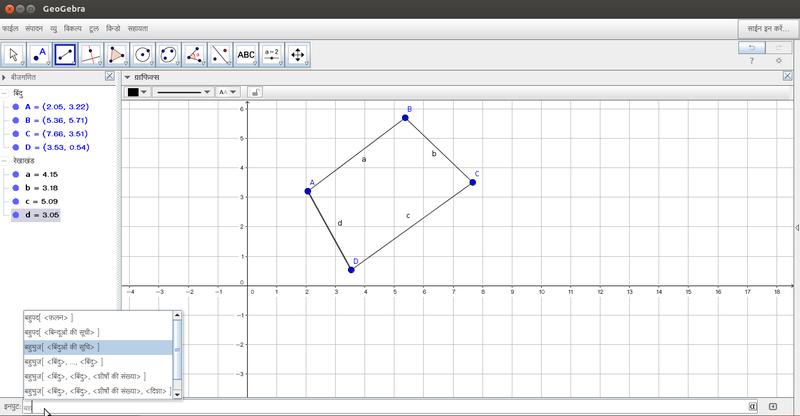This screenshot has height=416, width=800.
Task: Open the टूल menu
Action: click(x=94, y=29)
